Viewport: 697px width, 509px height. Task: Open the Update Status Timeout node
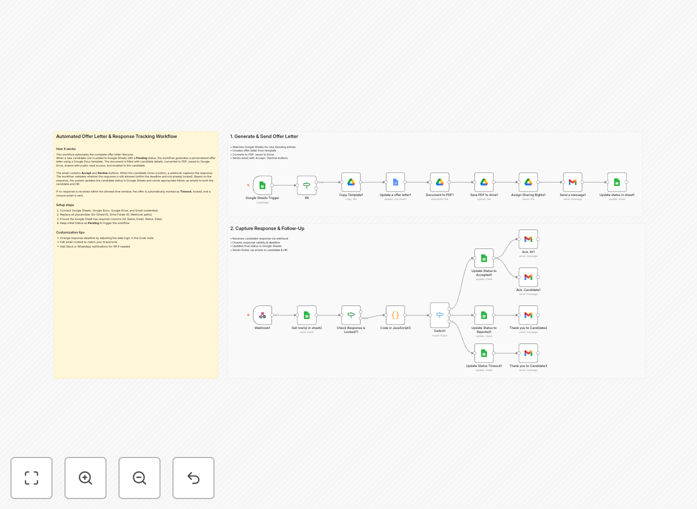click(x=484, y=353)
